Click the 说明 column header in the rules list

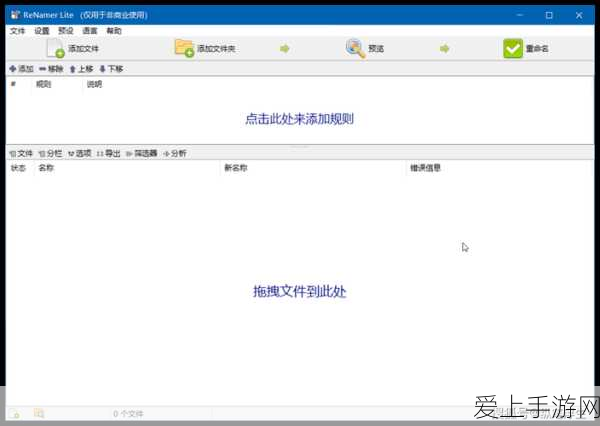click(95, 84)
